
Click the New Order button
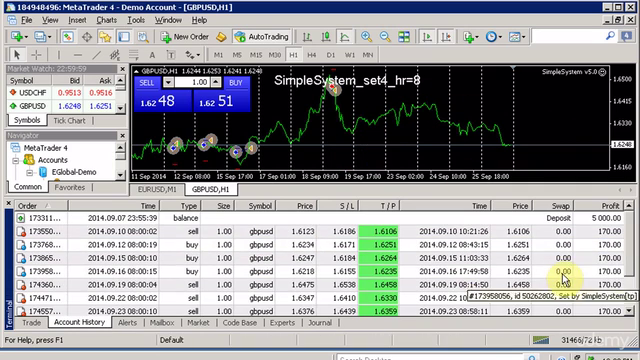(x=185, y=37)
